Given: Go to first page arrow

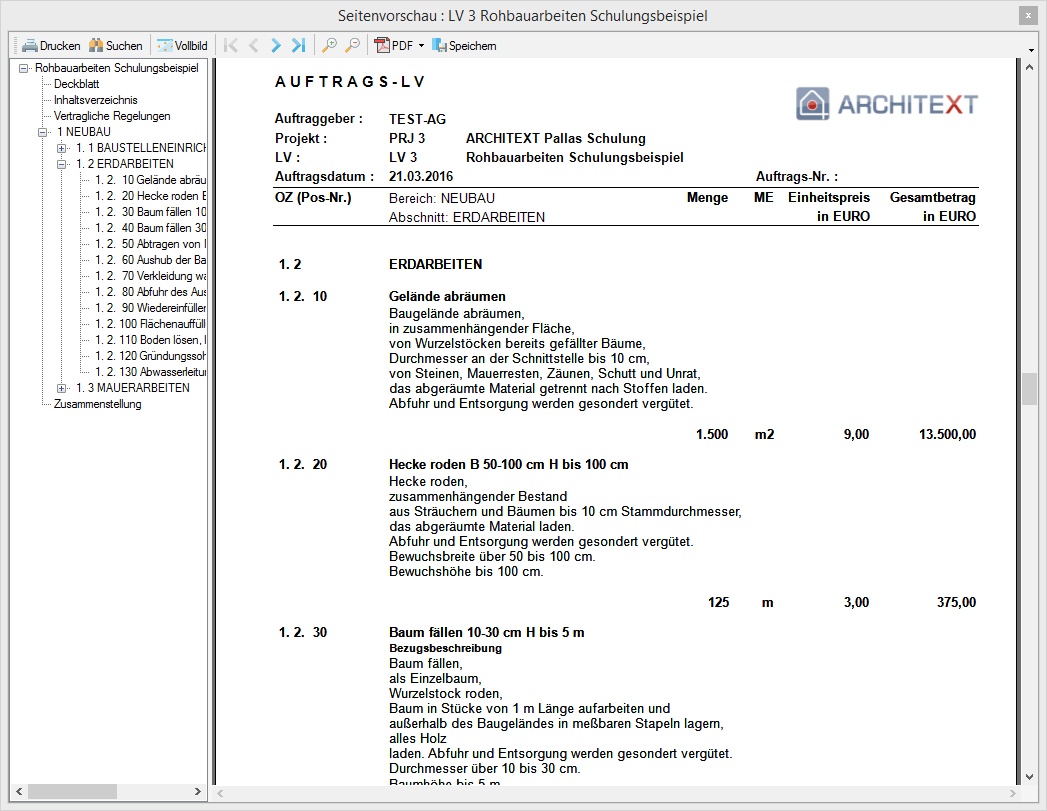Looking at the screenshot, I should point(231,45).
